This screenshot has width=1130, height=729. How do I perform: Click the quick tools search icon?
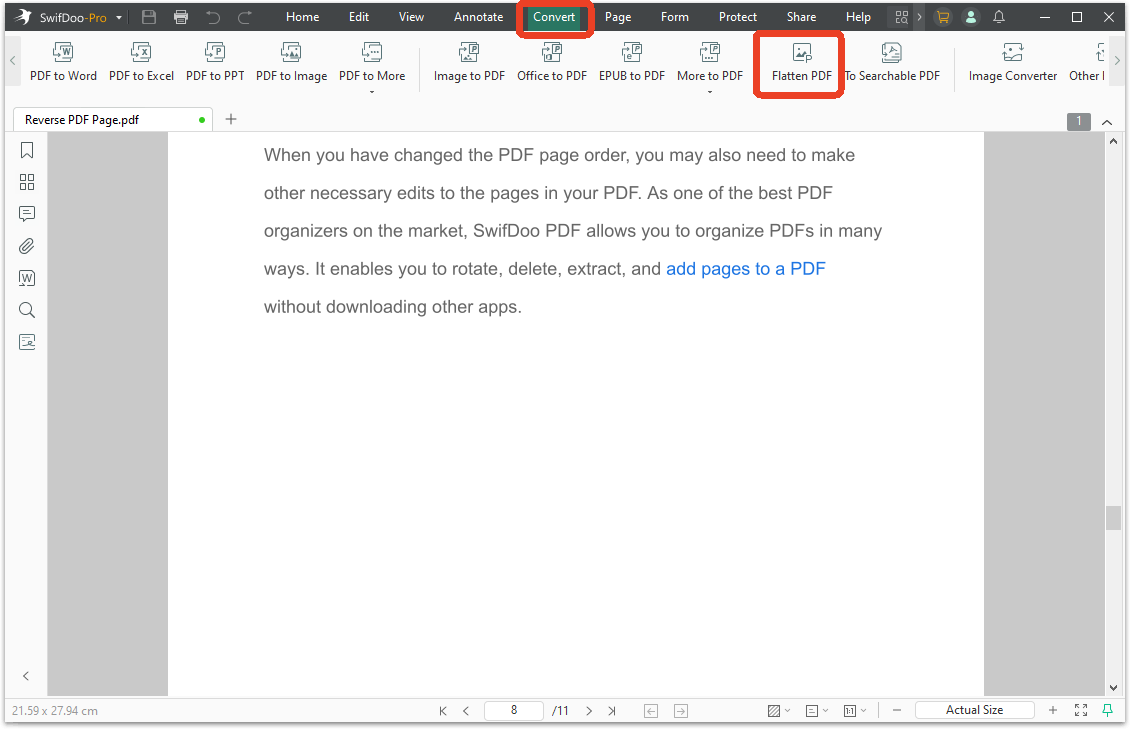coord(902,17)
